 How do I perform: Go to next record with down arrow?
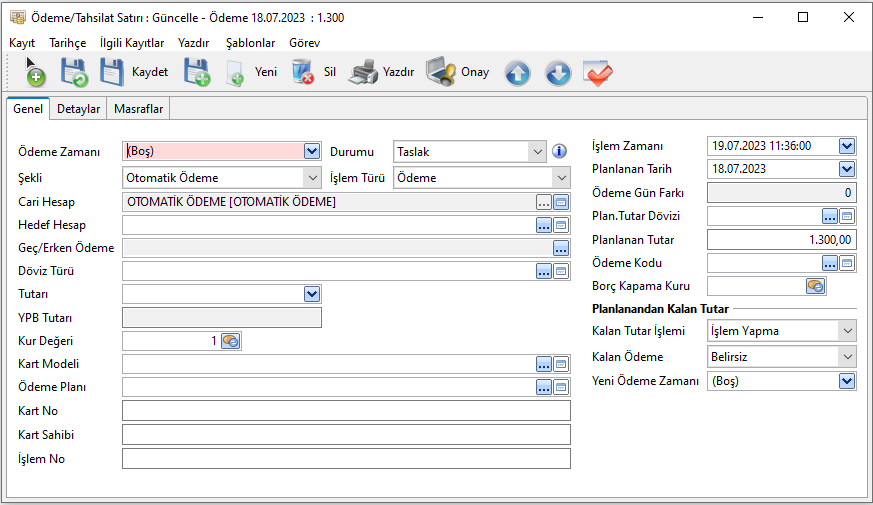[557, 73]
